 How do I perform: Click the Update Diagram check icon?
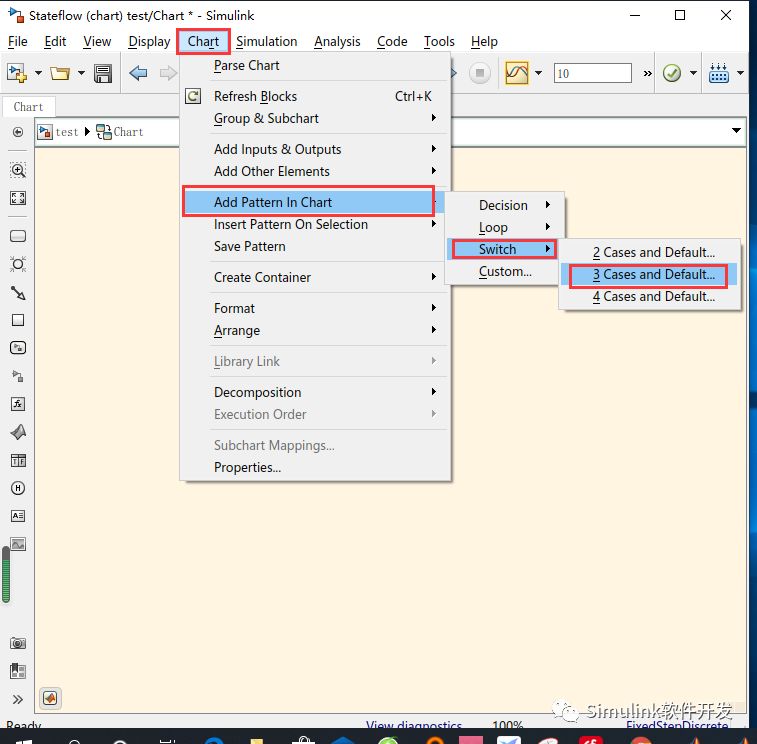click(x=672, y=73)
